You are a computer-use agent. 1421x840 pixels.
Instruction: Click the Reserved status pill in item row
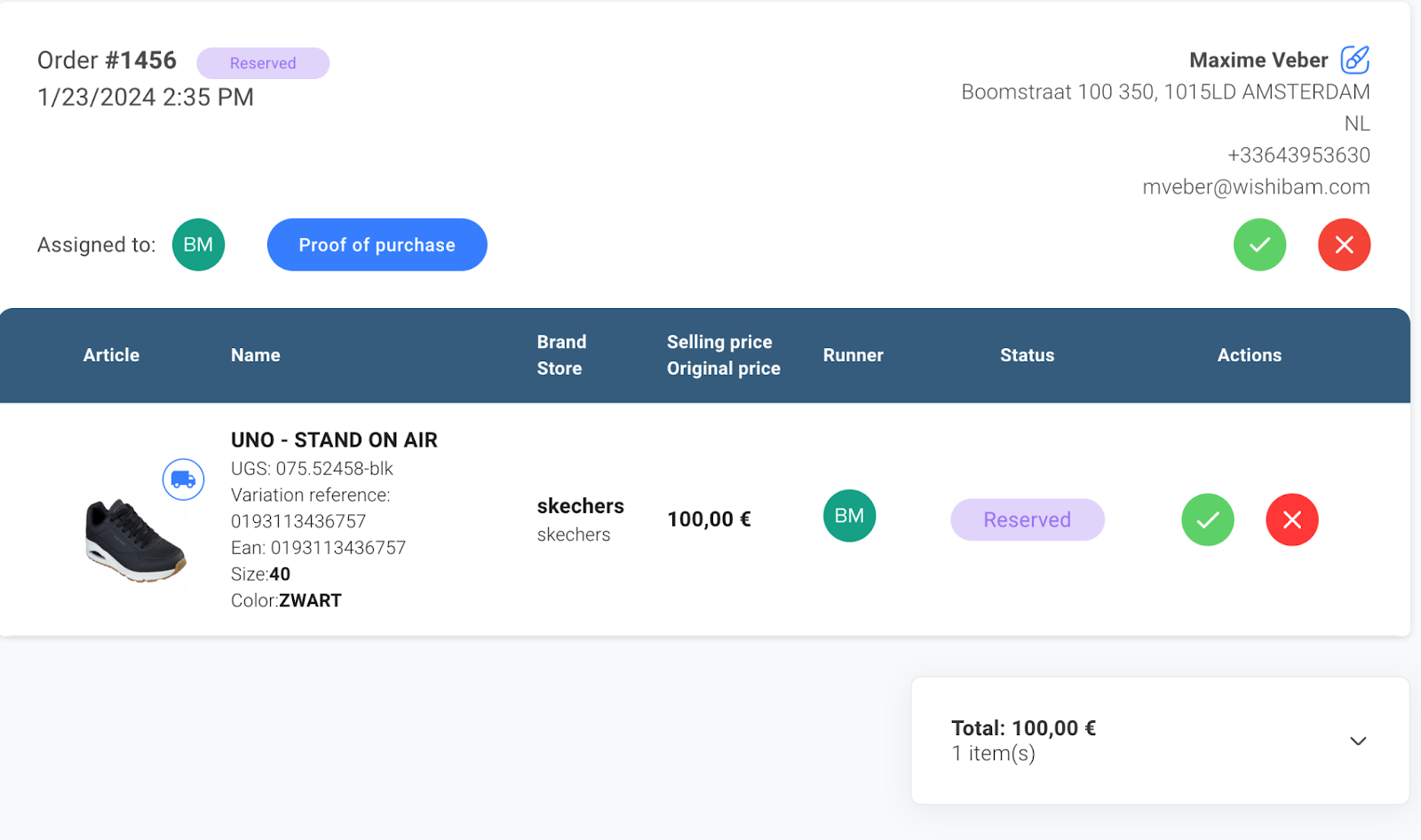tap(1028, 519)
